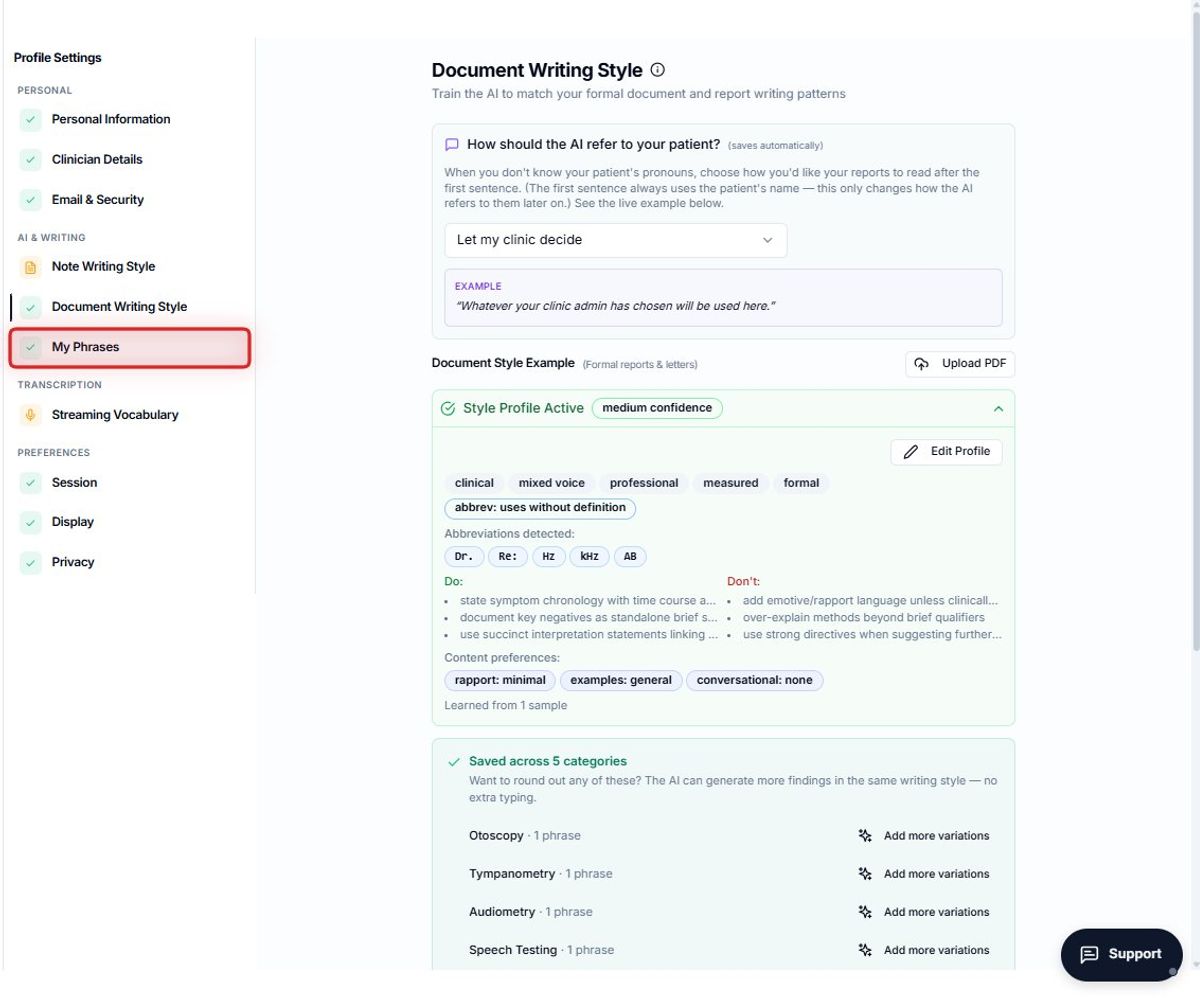The width and height of the screenshot is (1200, 998).
Task: Click the Personal Information checkmark icon
Action: pos(30,119)
